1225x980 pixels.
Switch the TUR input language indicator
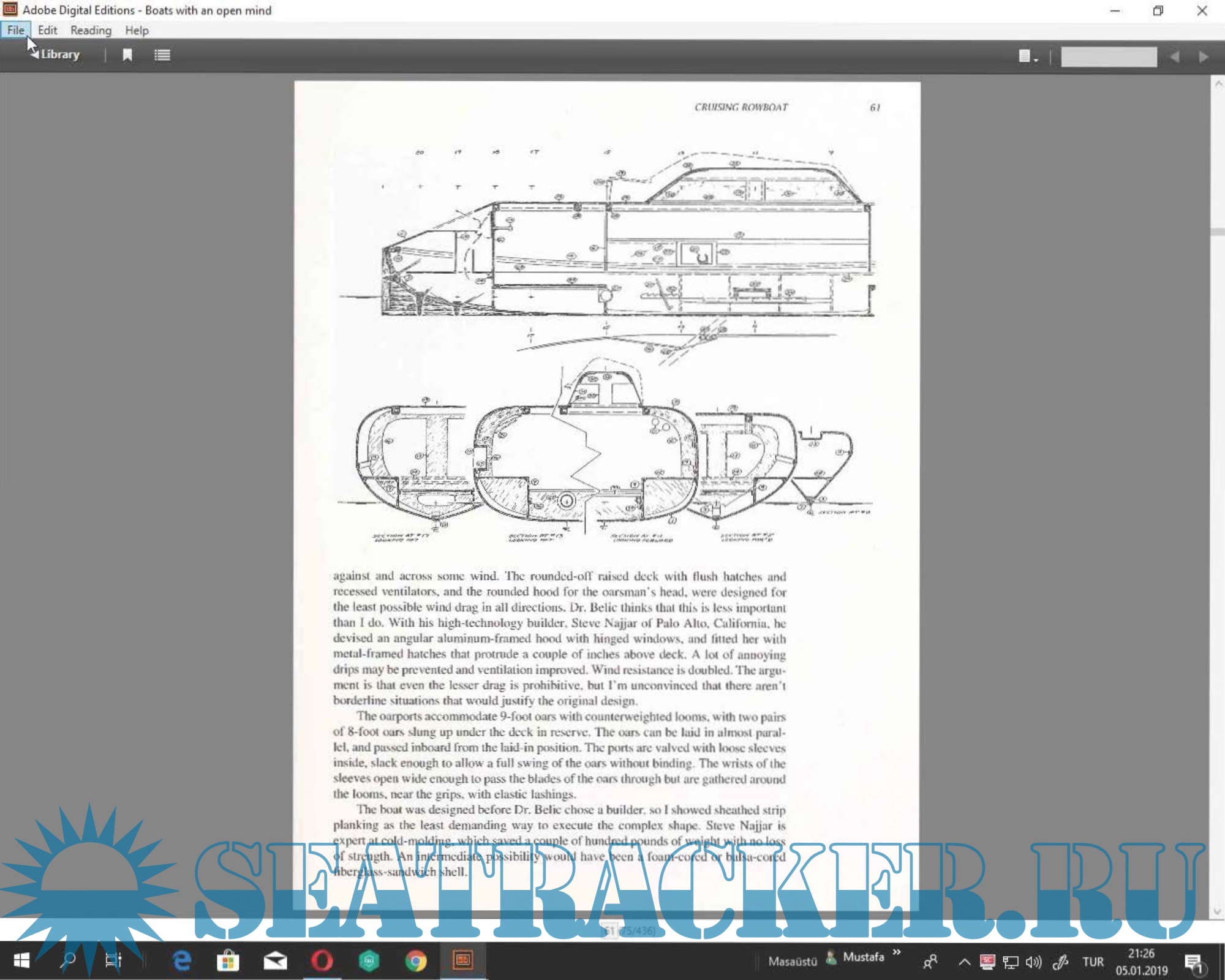pos(1093,962)
